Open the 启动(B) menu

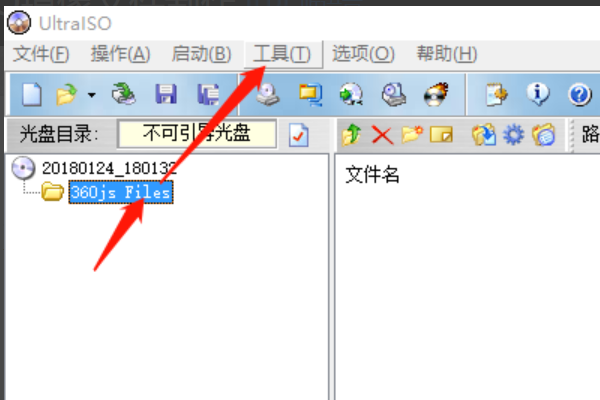point(201,54)
